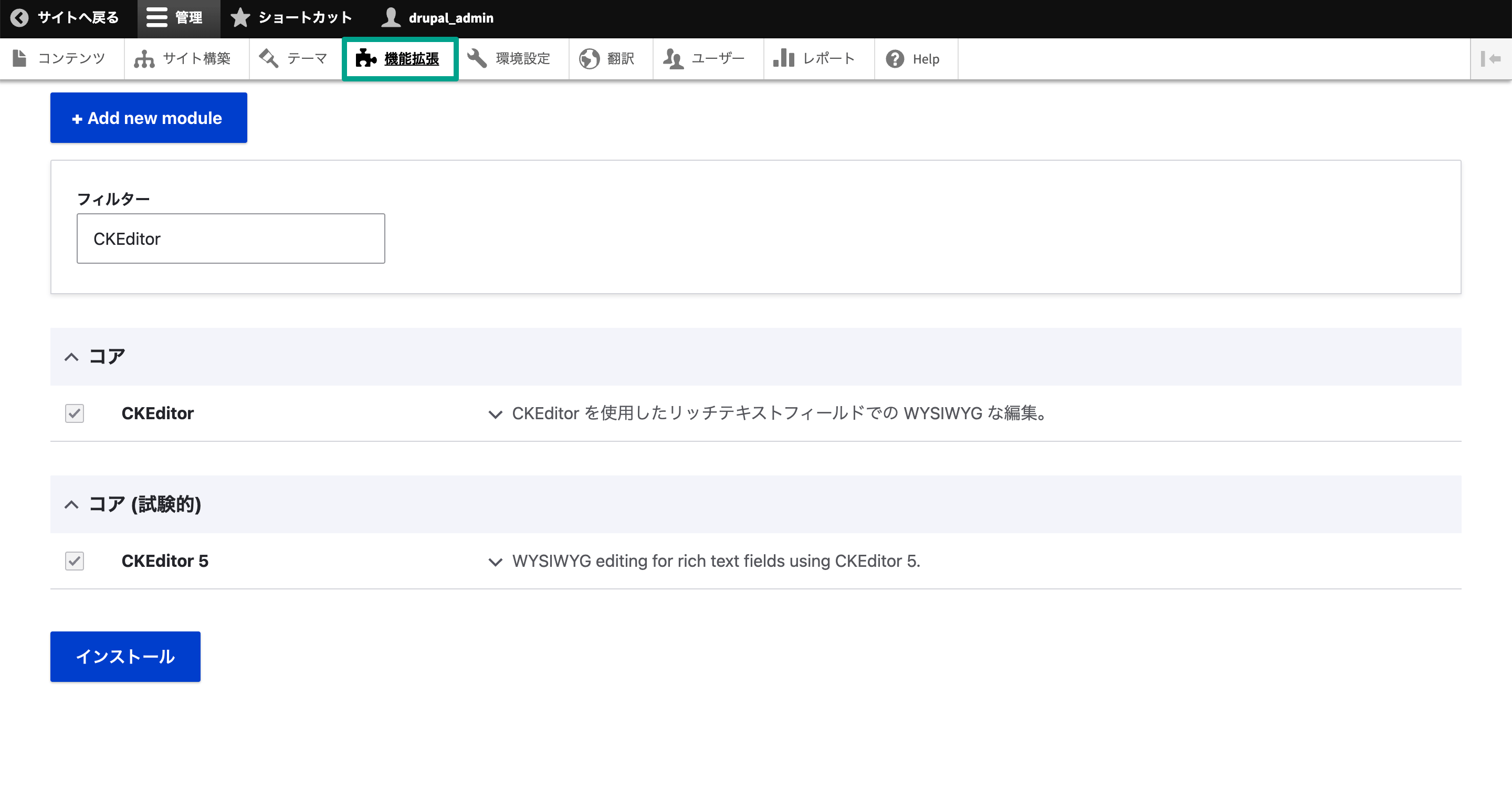This screenshot has width=1512, height=788.
Task: Click the 環境設定 wrench icon
Action: [477, 59]
